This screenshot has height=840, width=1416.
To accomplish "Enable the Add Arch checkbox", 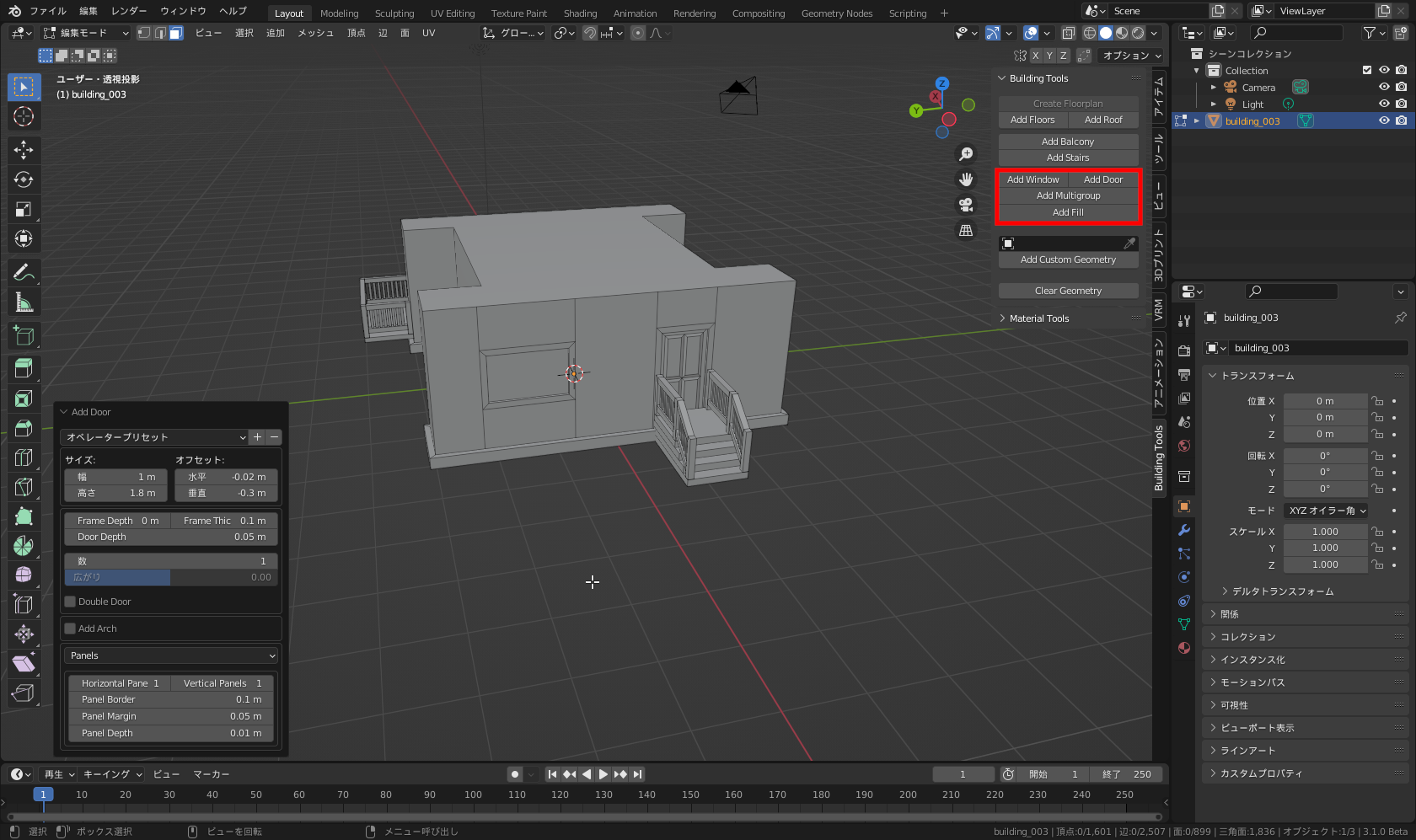I will pos(71,629).
